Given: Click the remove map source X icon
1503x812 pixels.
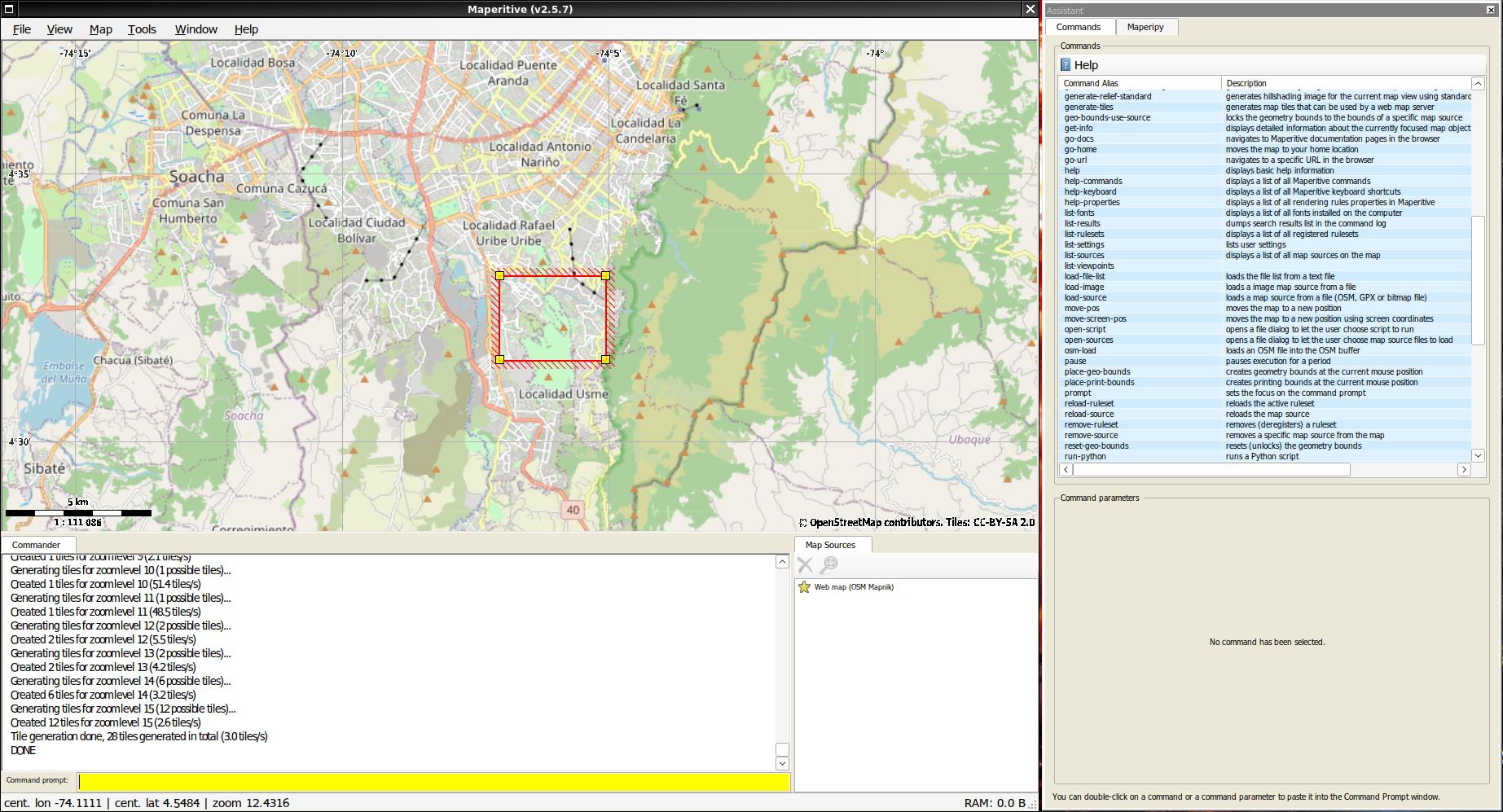Looking at the screenshot, I should pyautogui.click(x=805, y=564).
